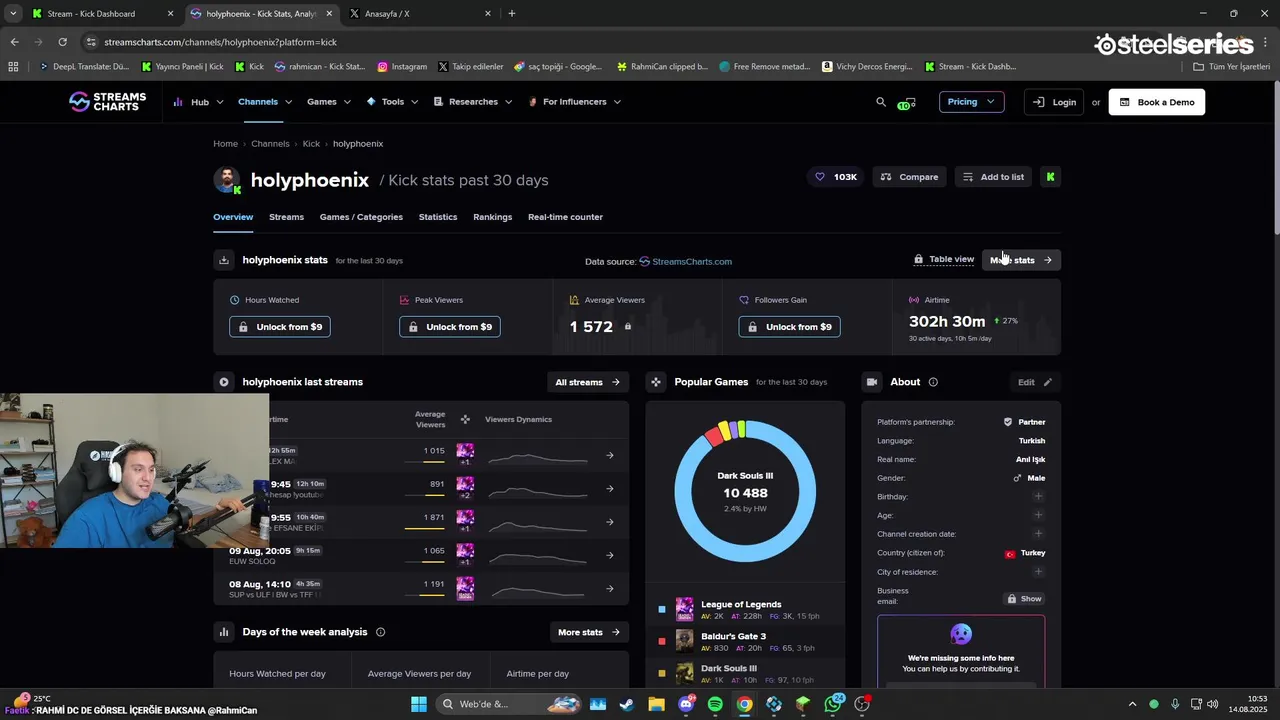This screenshot has height=720, width=1280.
Task: Open the 08 Aug 14:10 stream arrow
Action: 610,589
